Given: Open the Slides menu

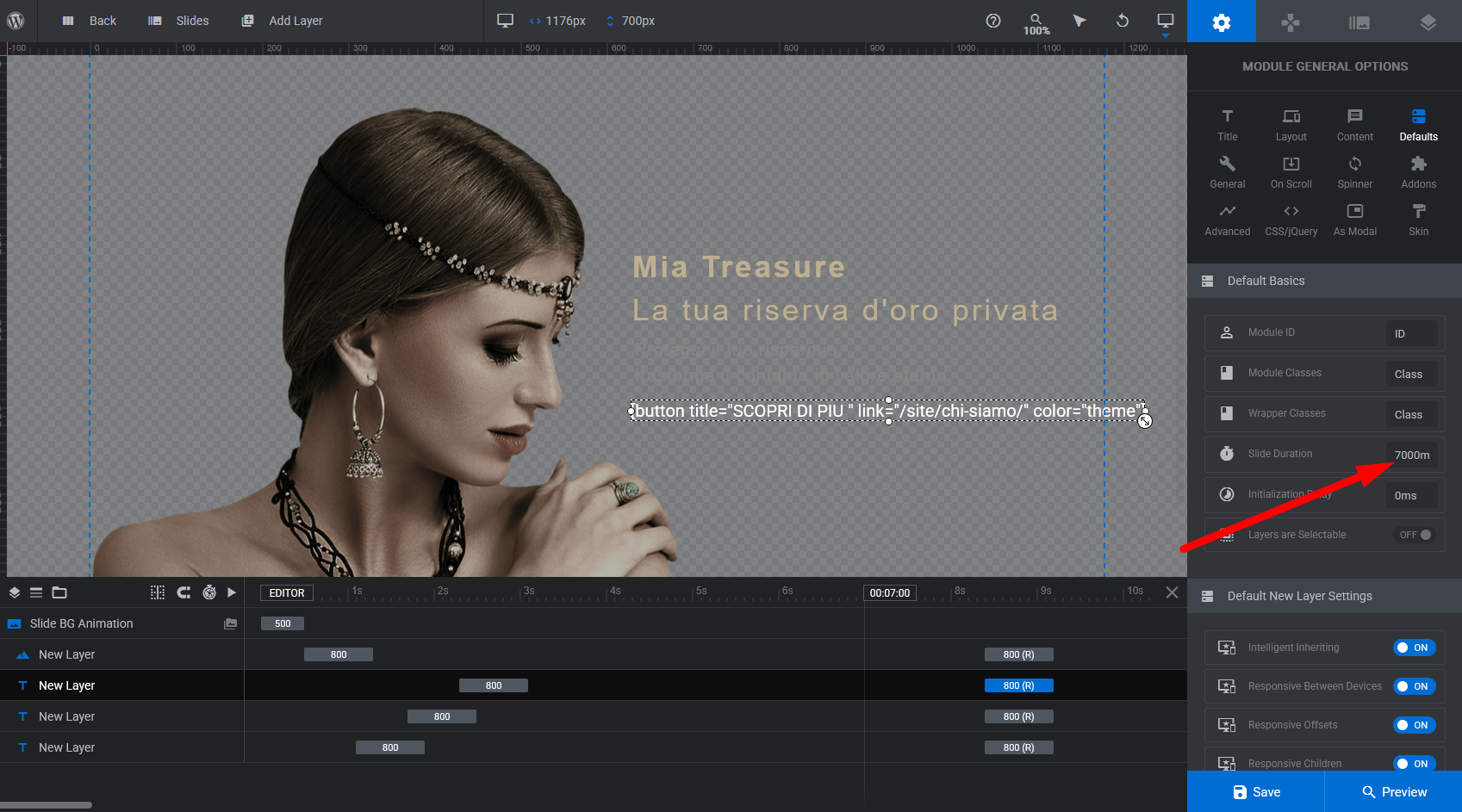Looking at the screenshot, I should (x=179, y=21).
